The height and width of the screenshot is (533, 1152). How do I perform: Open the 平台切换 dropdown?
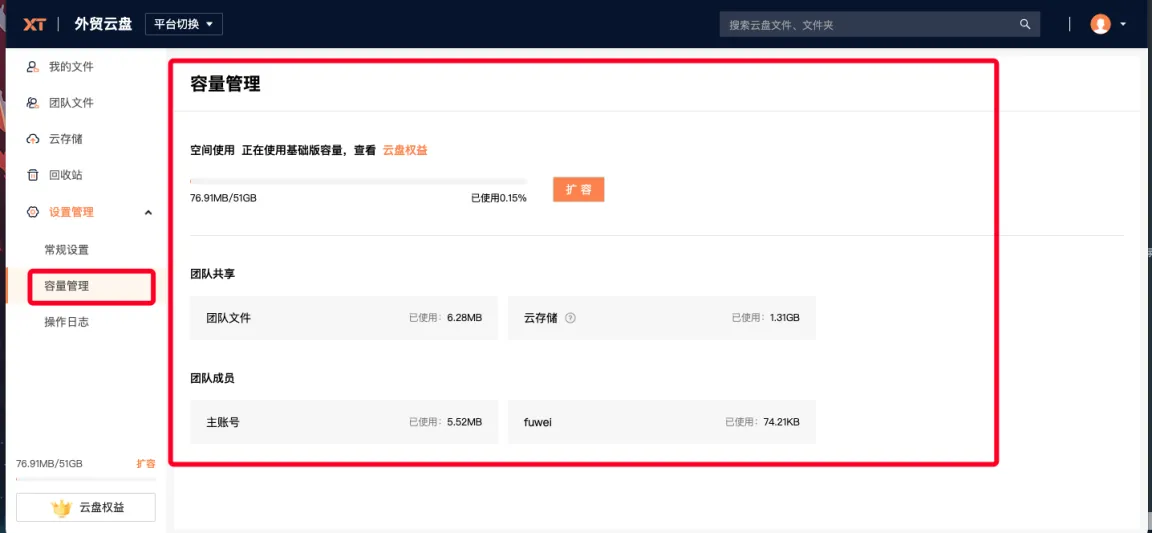(184, 24)
